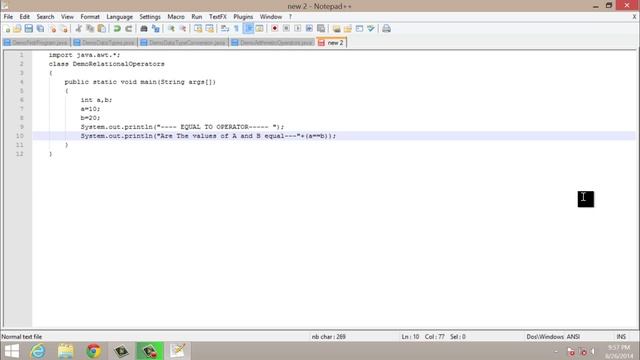Open the Format menu
The width and height of the screenshot is (640, 360).
click(90, 17)
